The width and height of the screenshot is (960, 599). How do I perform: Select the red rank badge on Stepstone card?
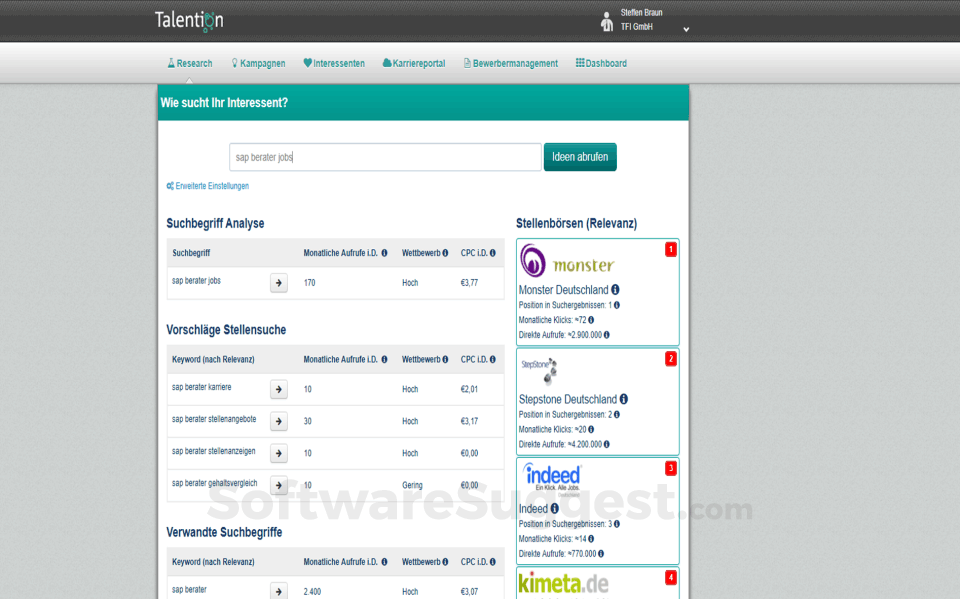click(670, 359)
